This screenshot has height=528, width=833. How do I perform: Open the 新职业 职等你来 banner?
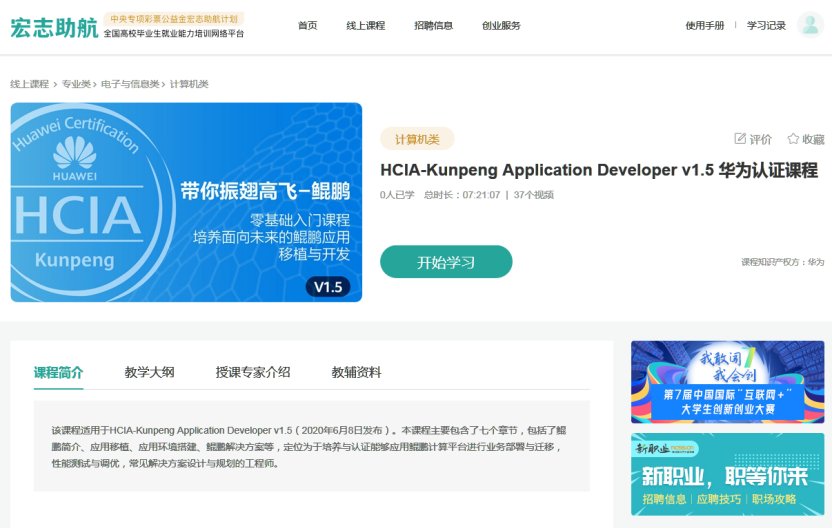pyautogui.click(x=727, y=474)
